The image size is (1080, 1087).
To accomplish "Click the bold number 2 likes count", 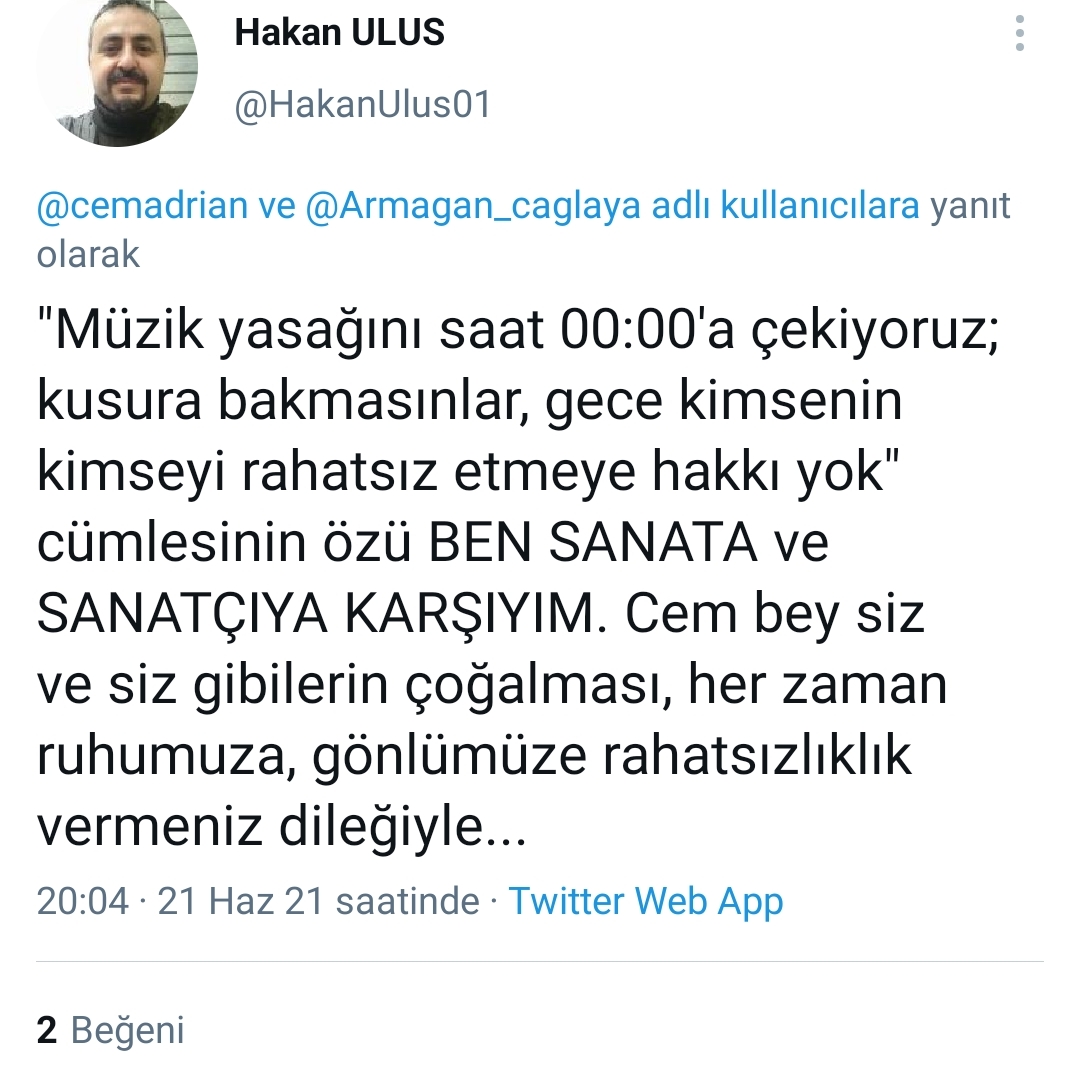I will click(x=46, y=1029).
